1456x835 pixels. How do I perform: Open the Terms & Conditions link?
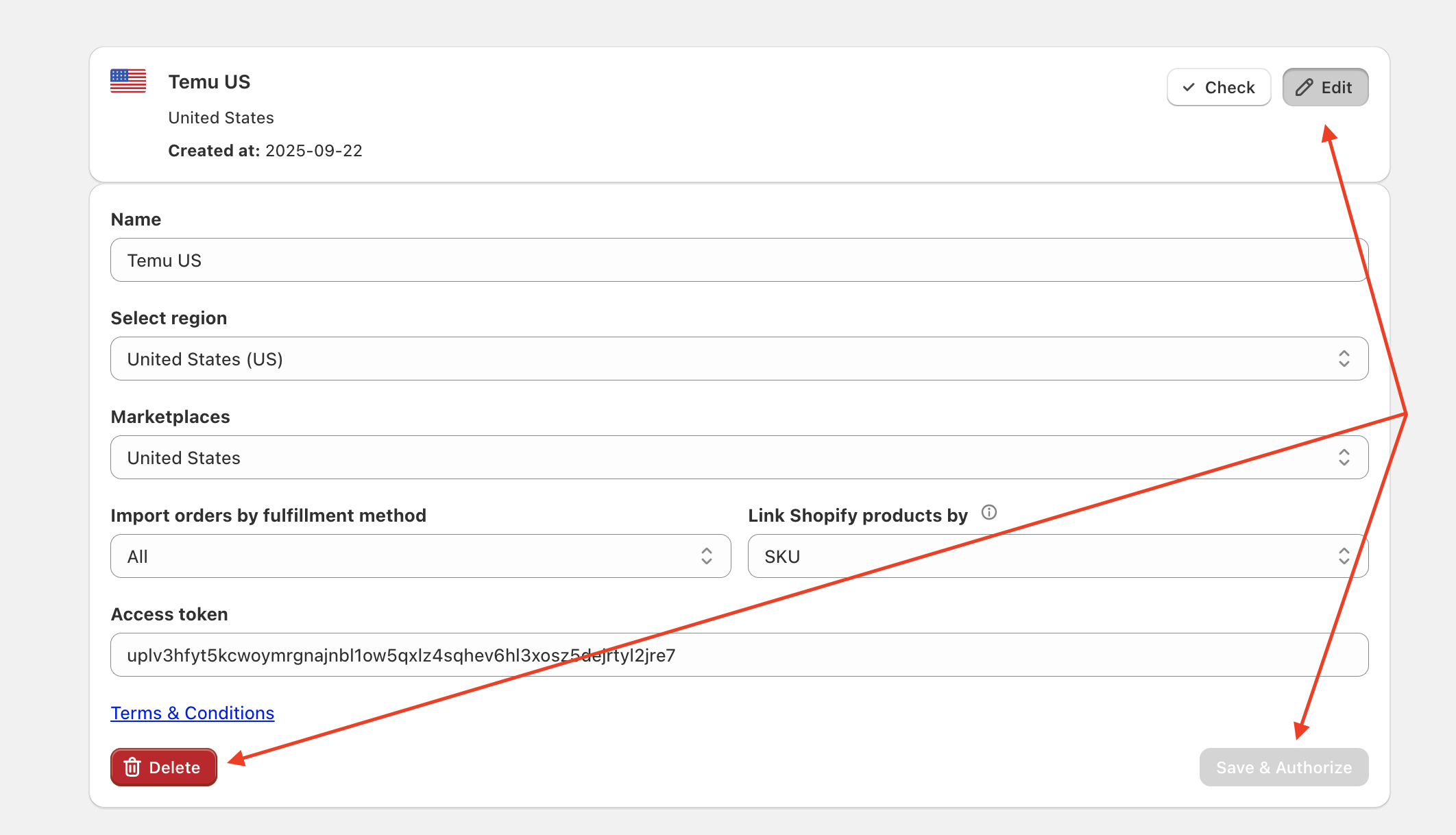(193, 713)
